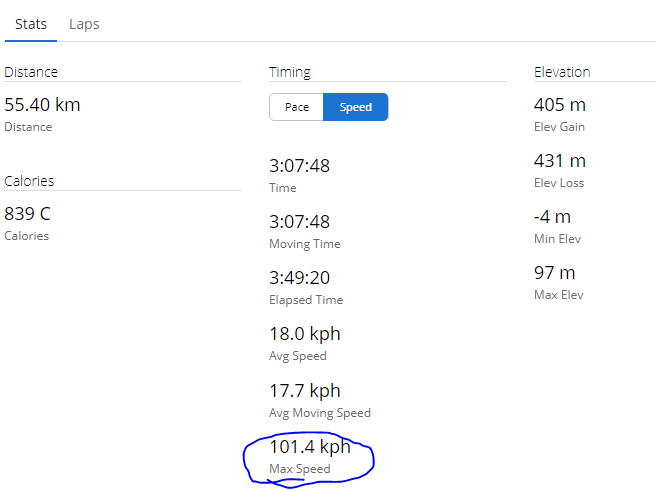This screenshot has height=491, width=656.
Task: Click the 405 m elevation gain value
Action: coord(560,105)
